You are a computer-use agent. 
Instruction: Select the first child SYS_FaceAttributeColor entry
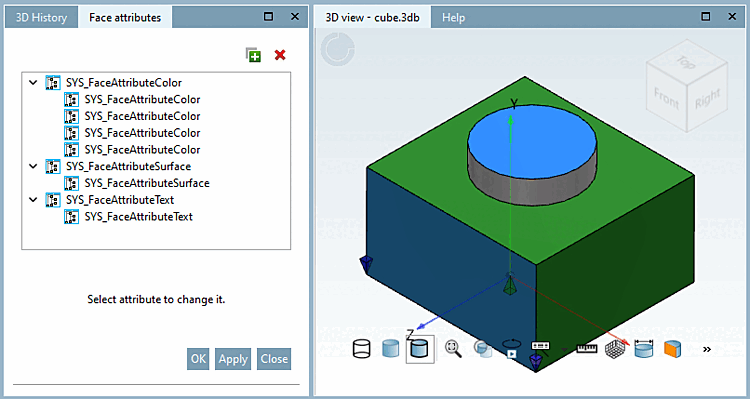[143, 100]
